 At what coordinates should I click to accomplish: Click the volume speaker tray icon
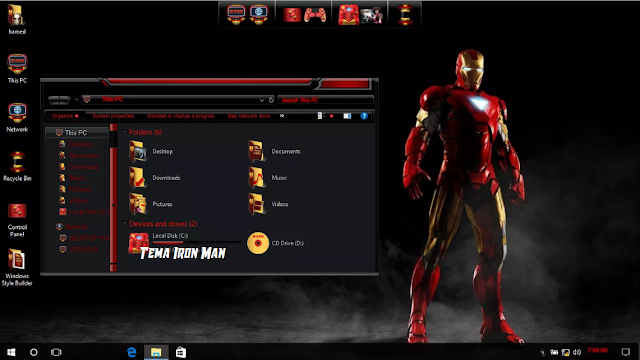[x=577, y=352]
